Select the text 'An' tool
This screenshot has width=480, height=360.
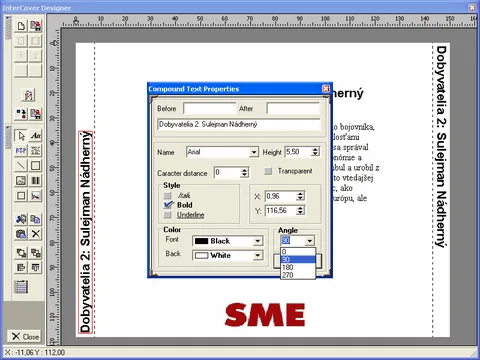(35, 136)
